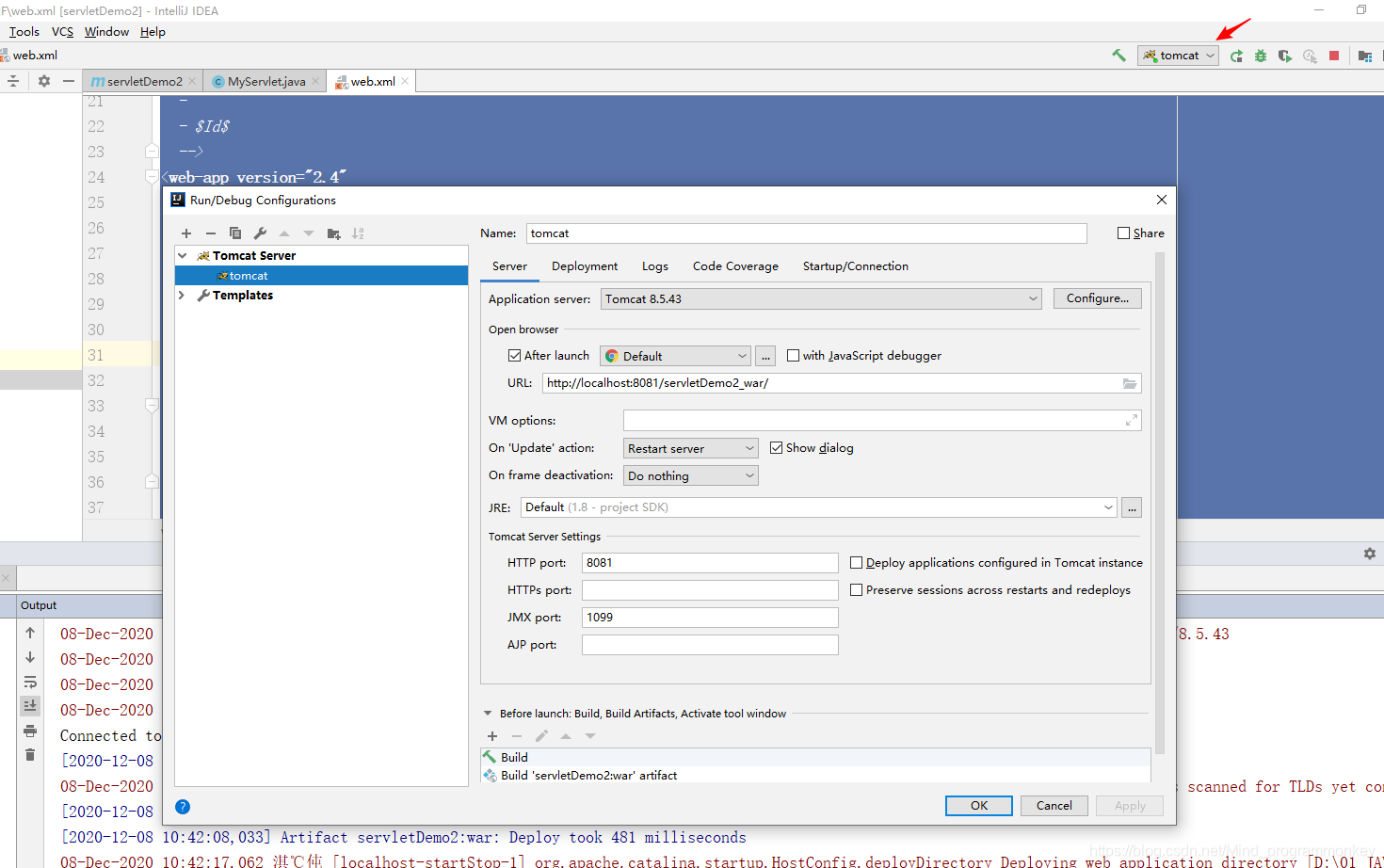The width and height of the screenshot is (1384, 868).
Task: Open the VCS menu
Action: point(62,32)
